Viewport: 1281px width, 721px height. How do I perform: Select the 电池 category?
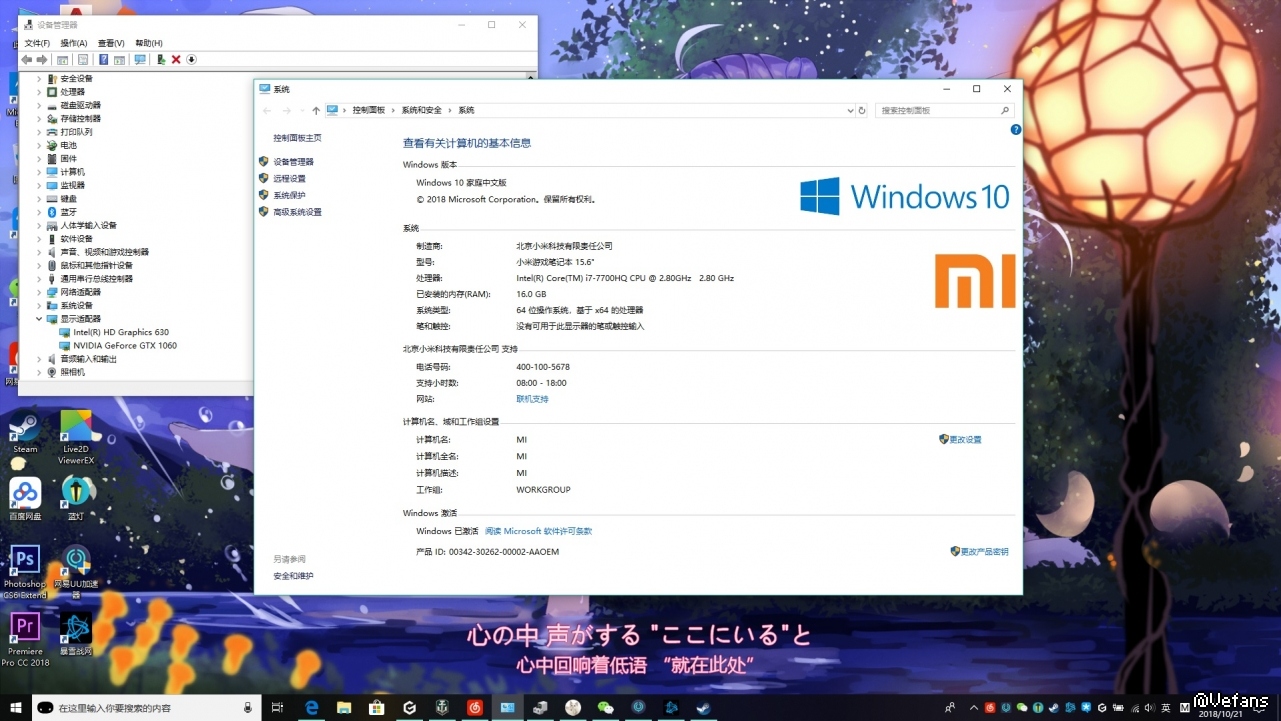[x=68, y=145]
